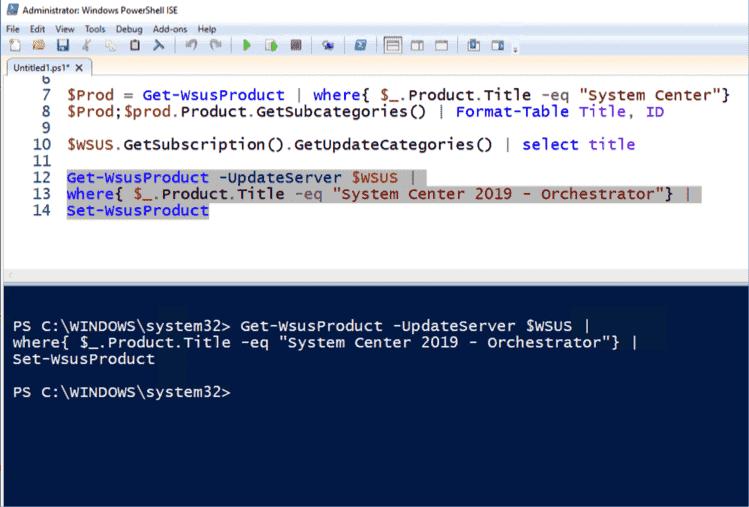This screenshot has width=749, height=507.
Task: Click the script pane horizontal scrollbar left arrow
Action: (x=10, y=275)
